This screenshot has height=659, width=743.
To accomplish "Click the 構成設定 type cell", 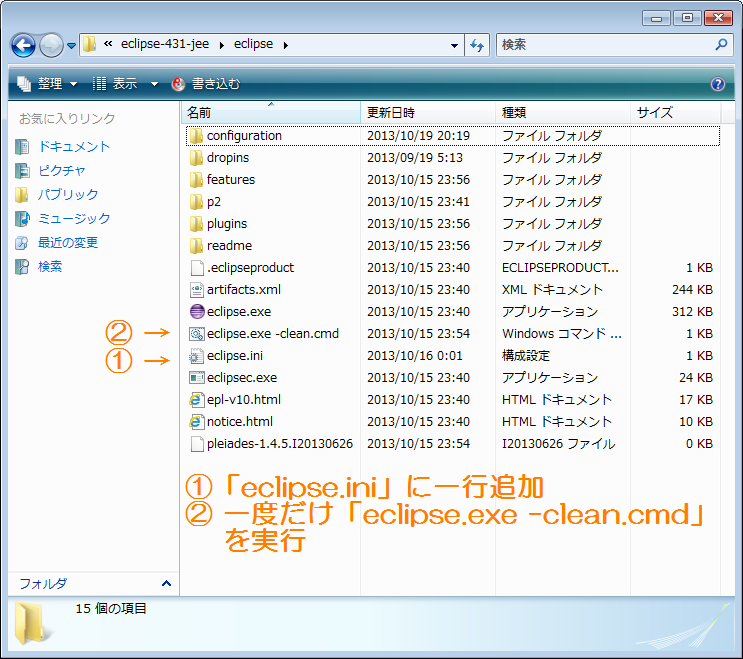I will pos(526,355).
